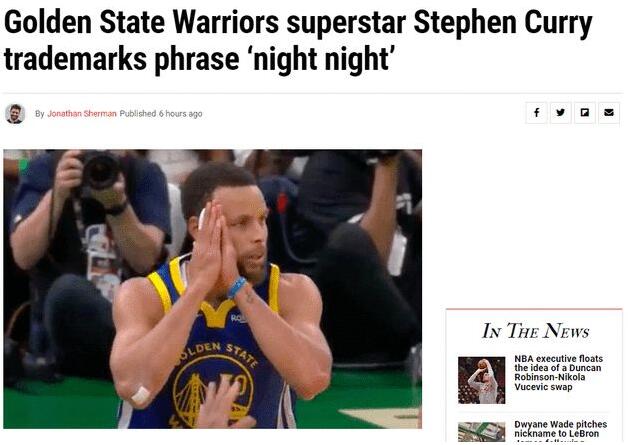Share article via email envelope icon

pyautogui.click(x=609, y=113)
